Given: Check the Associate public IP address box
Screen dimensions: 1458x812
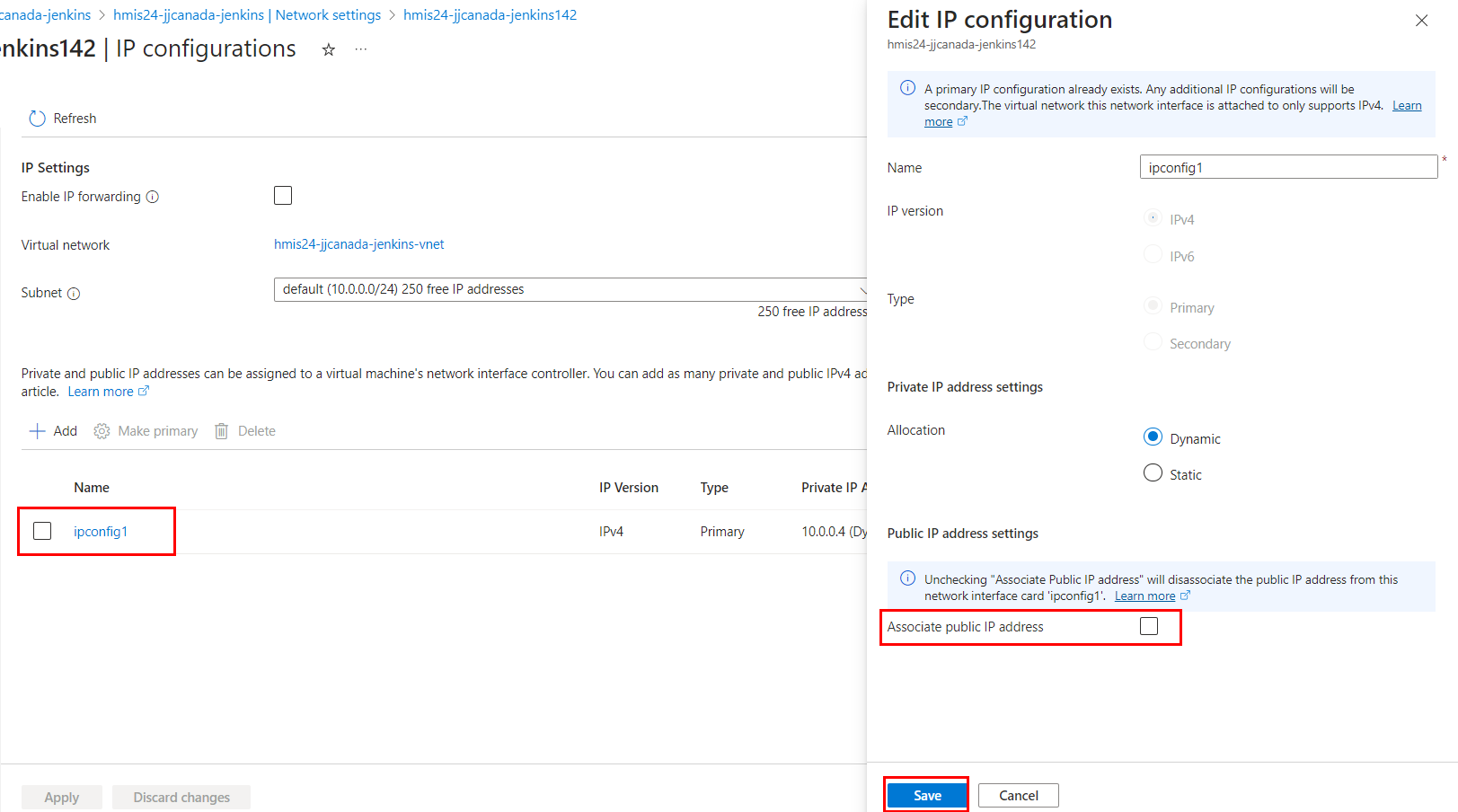Looking at the screenshot, I should [1149, 626].
